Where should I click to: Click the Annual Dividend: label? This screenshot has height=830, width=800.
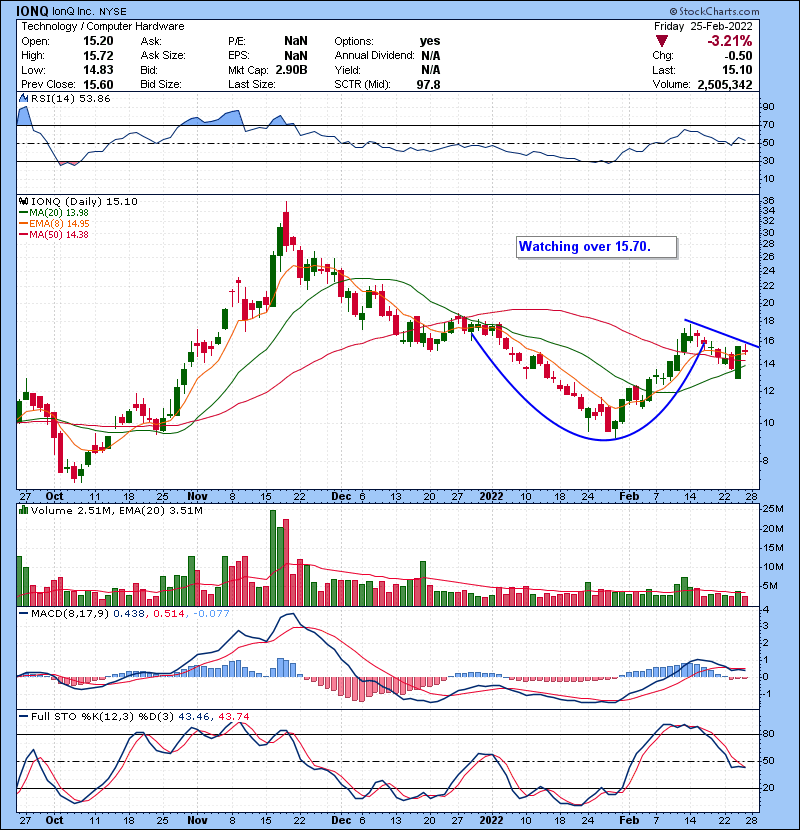(x=374, y=56)
